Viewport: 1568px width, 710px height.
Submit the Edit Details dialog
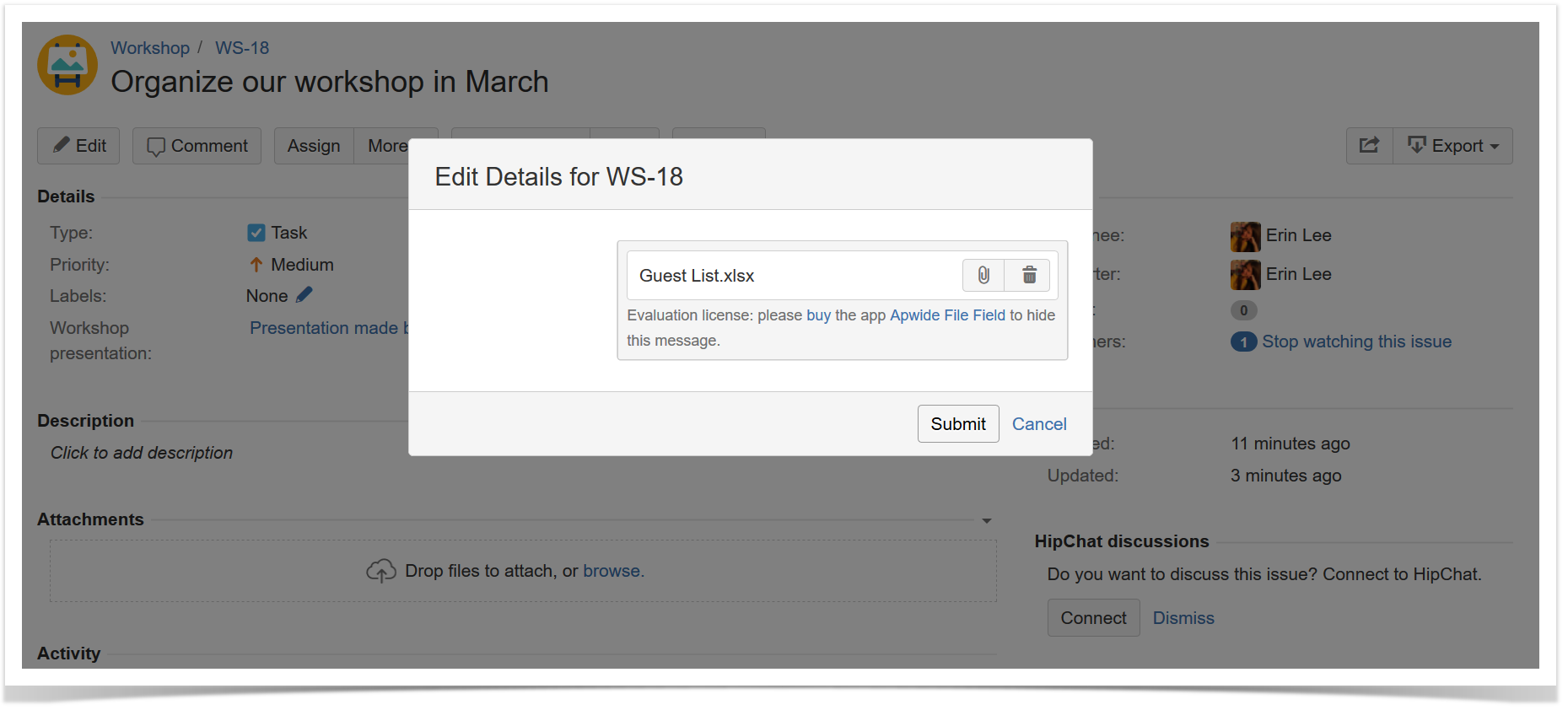click(958, 424)
